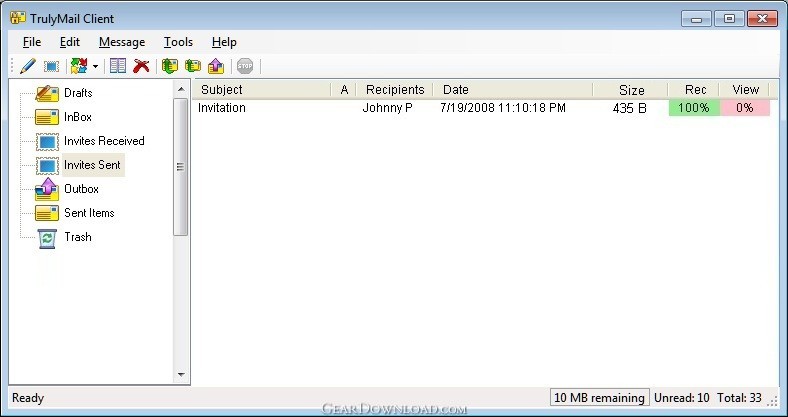Click the folder pane scroll down arrow
Image resolution: width=788 pixels, height=417 pixels.
181,374
